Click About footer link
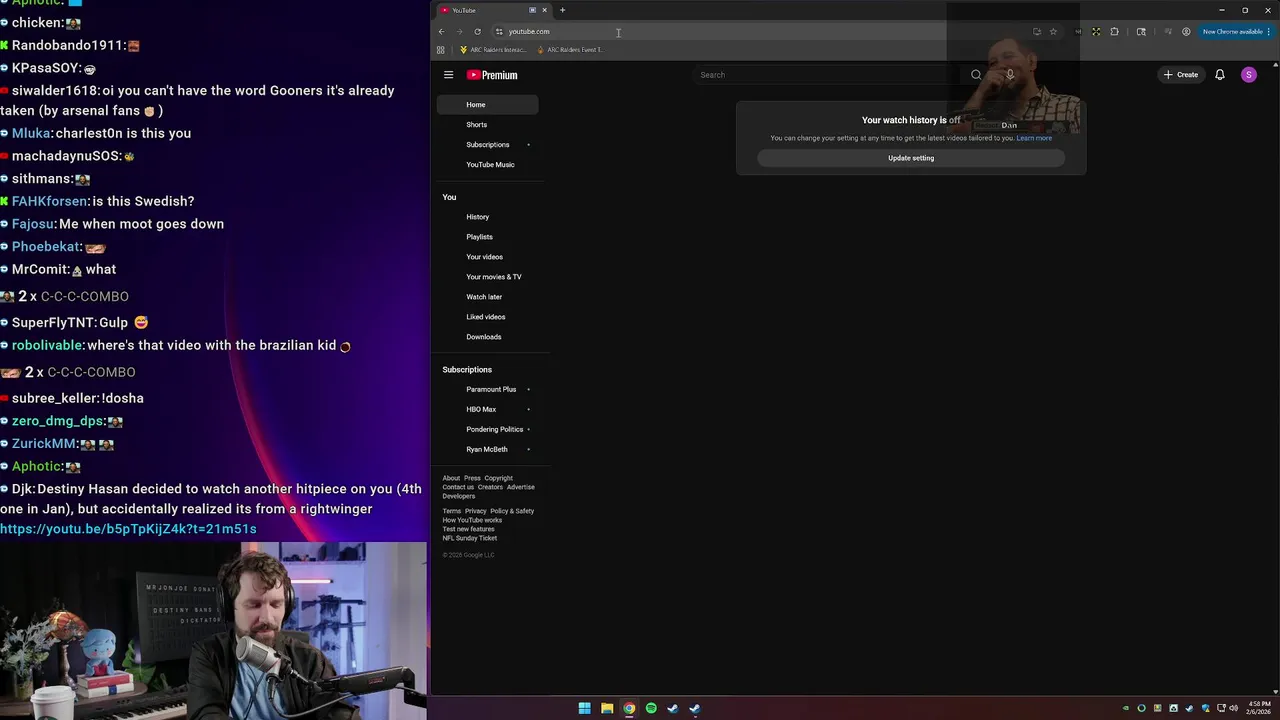The height and width of the screenshot is (720, 1280). pos(451,478)
